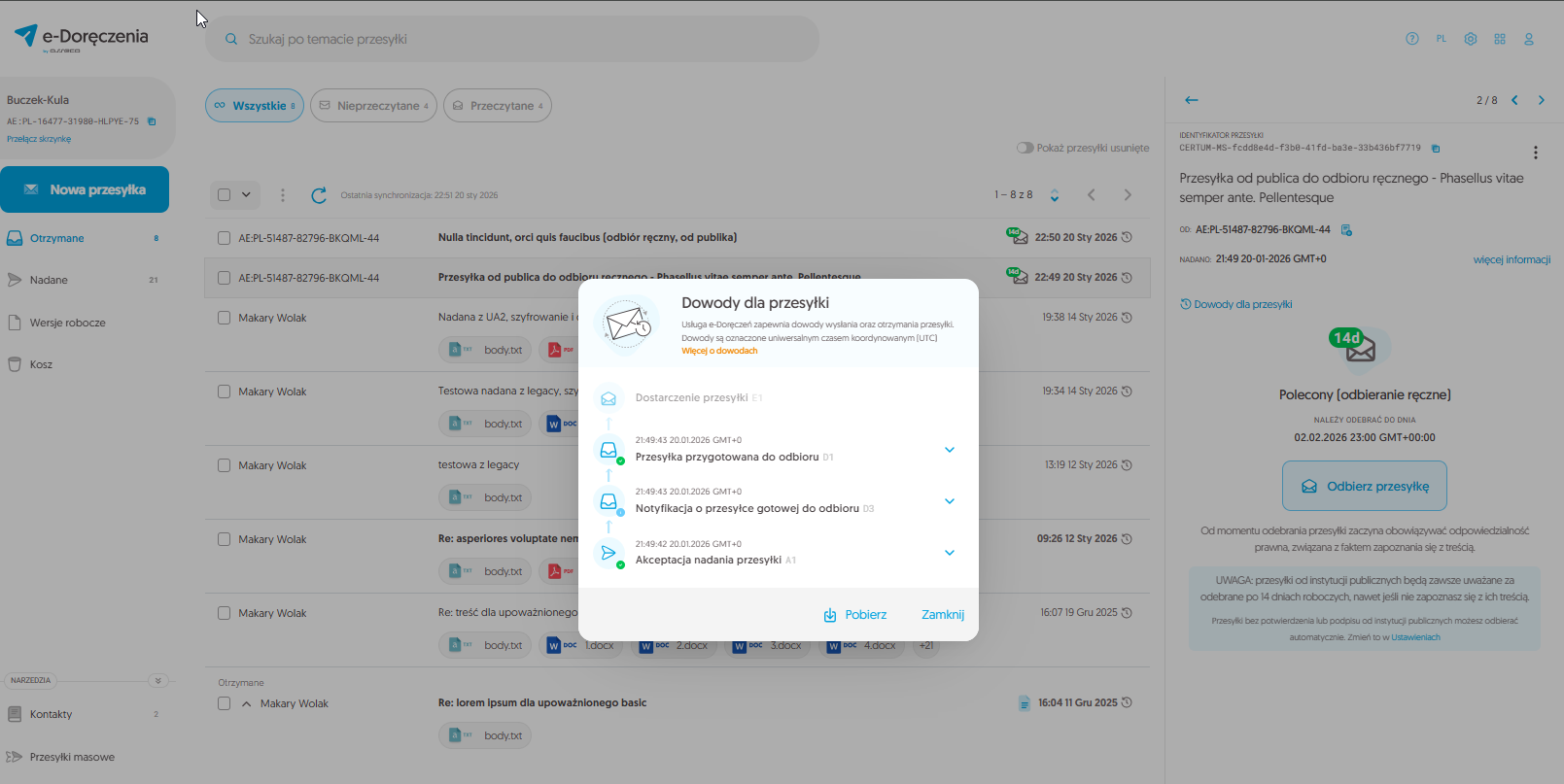Go back using the left arrow icon
Image resolution: width=1564 pixels, height=784 pixels.
1191,100
